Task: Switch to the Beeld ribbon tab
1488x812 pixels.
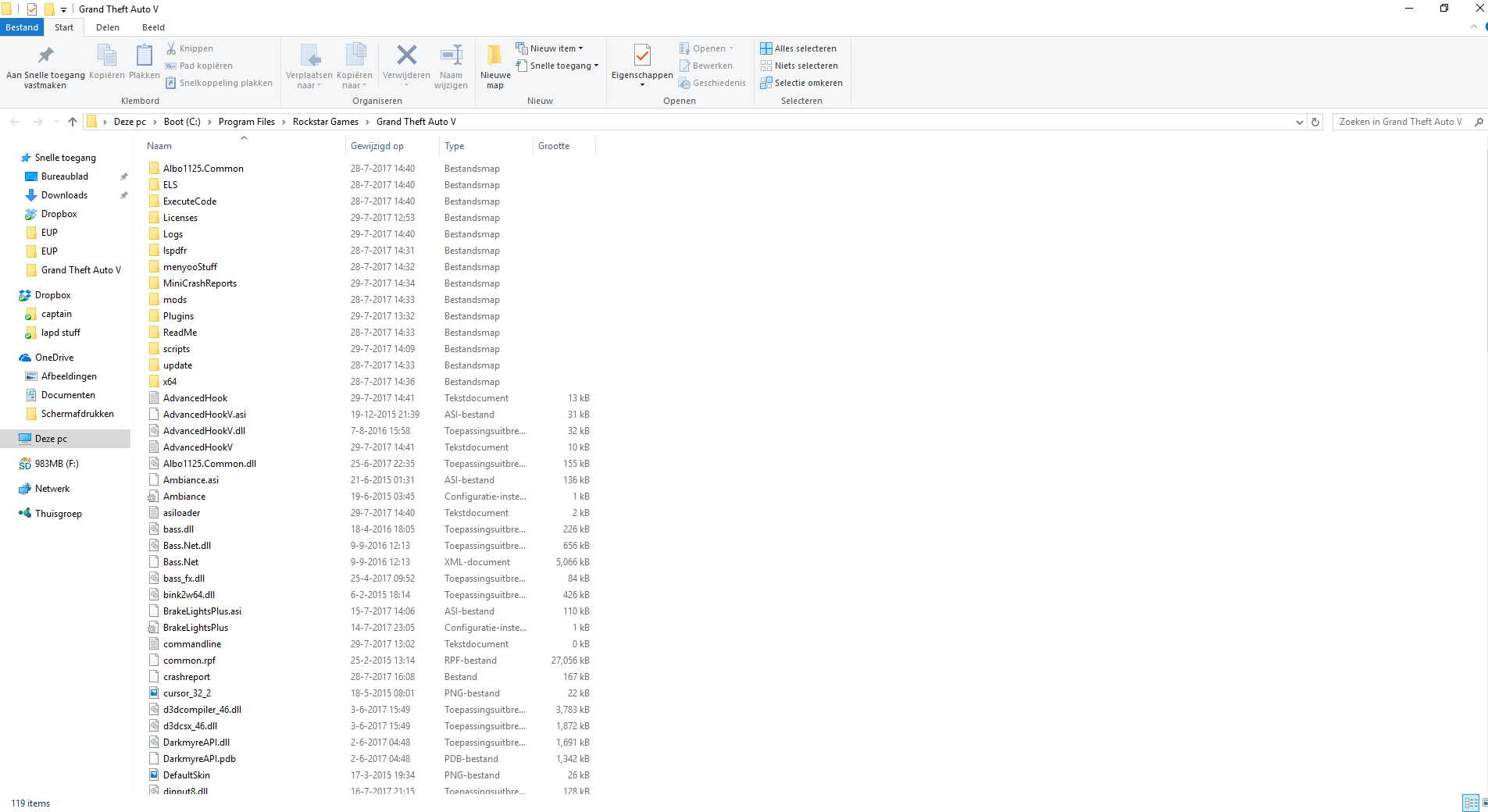Action: 153,27
